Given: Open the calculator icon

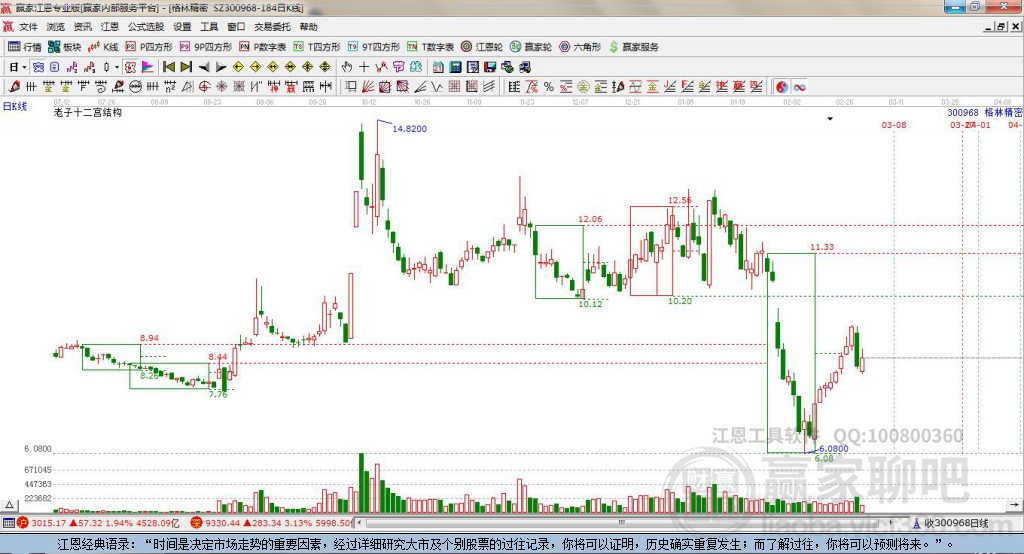Looking at the screenshot, I should click(x=455, y=67).
